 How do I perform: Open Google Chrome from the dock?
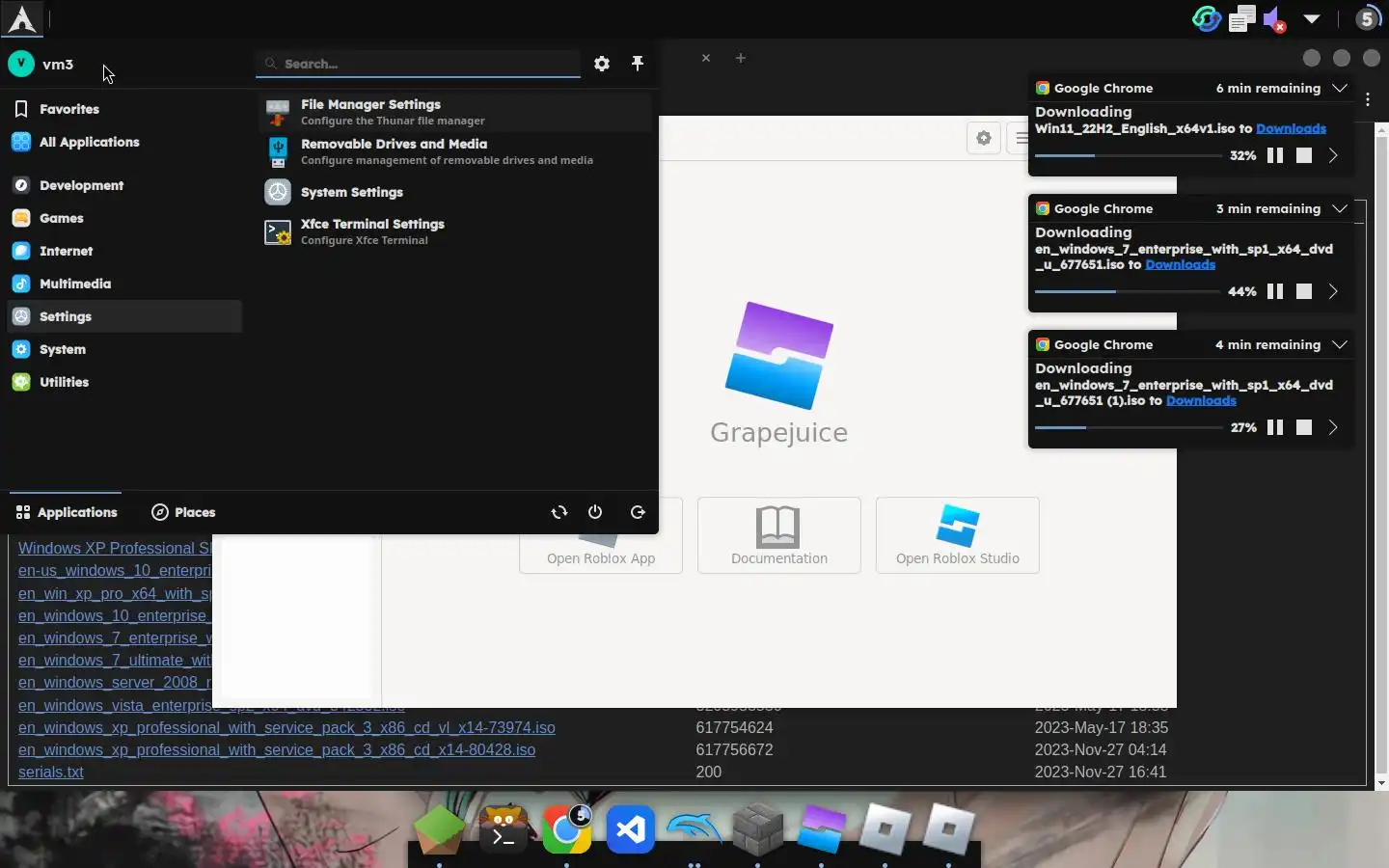567,828
